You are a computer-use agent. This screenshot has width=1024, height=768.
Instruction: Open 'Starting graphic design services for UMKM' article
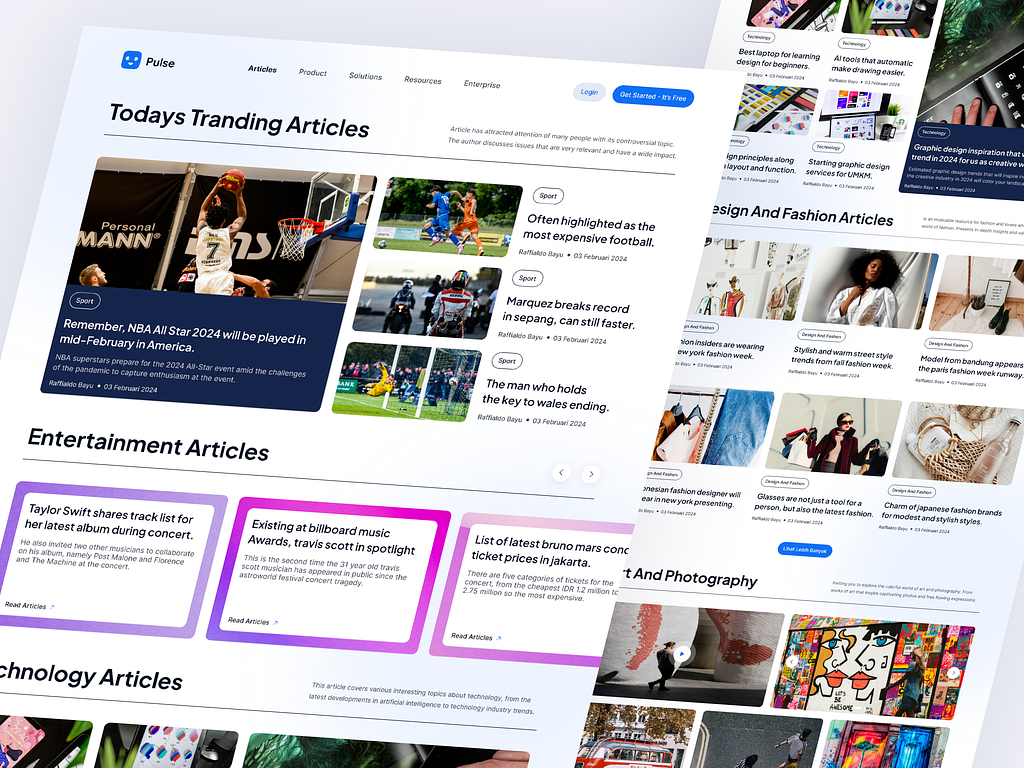[x=848, y=169]
